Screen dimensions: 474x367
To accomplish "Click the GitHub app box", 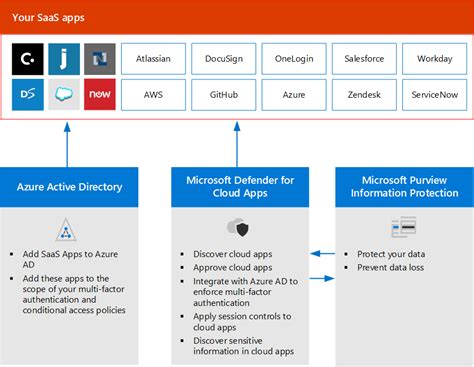I will [224, 95].
